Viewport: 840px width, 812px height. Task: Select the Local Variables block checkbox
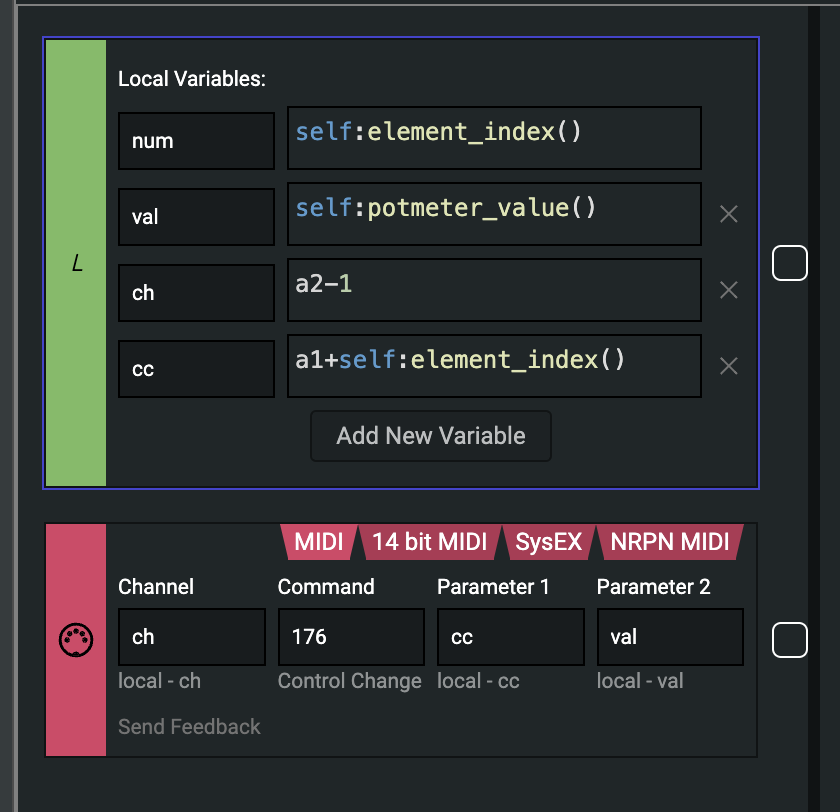tap(790, 264)
